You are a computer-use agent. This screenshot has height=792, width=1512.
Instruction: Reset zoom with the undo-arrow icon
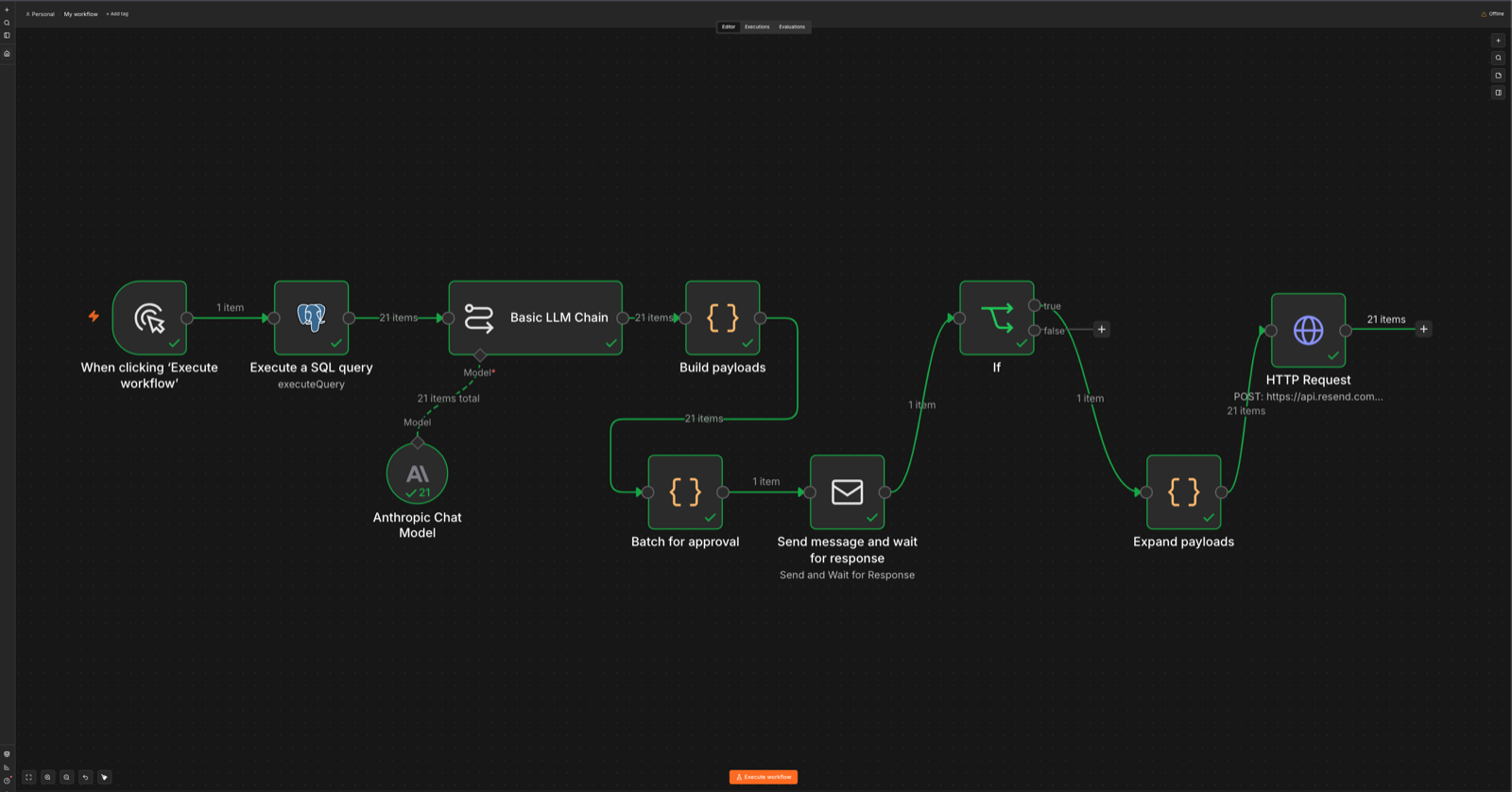[85, 777]
